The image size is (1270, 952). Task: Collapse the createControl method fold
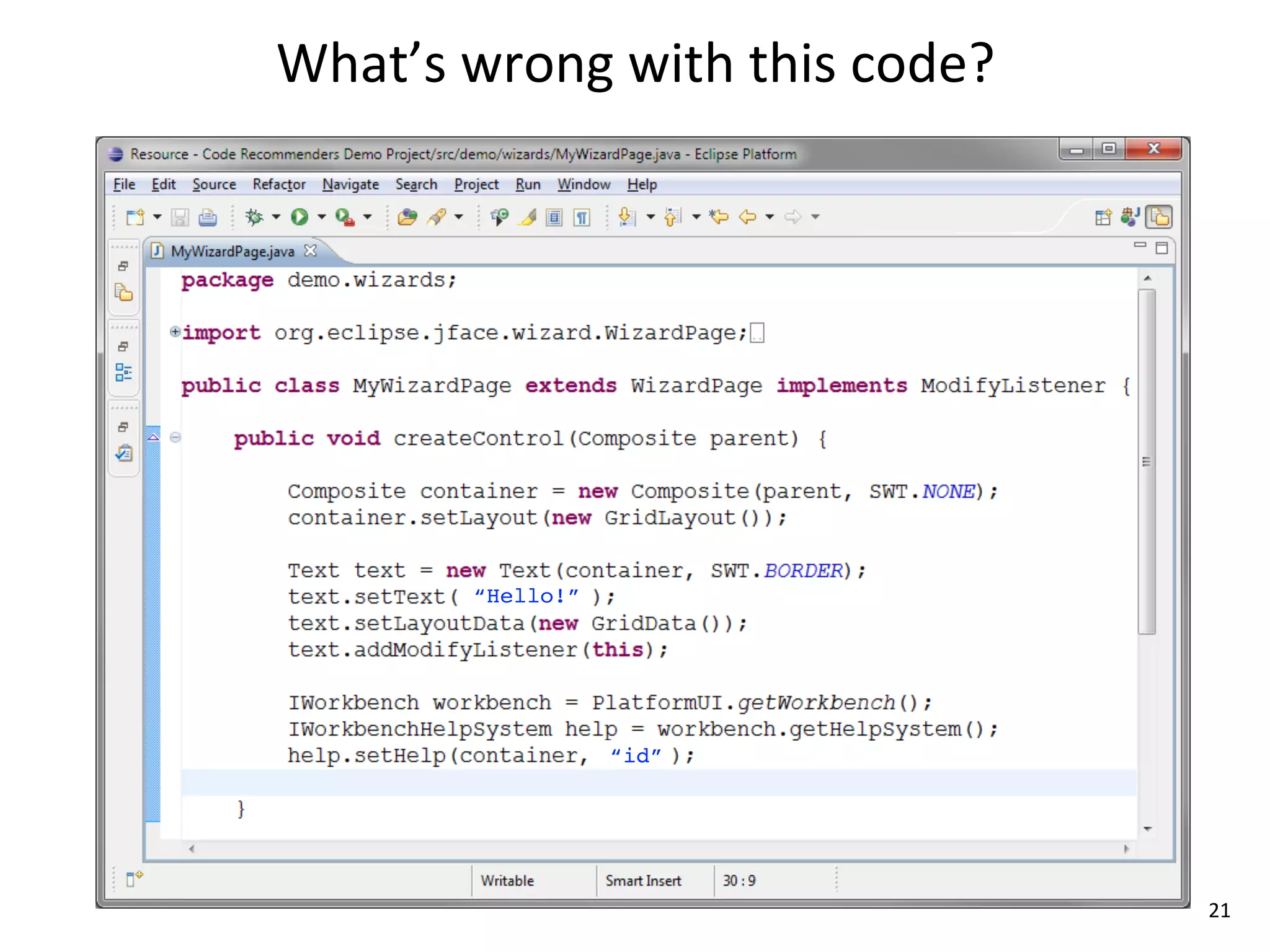[x=175, y=438]
